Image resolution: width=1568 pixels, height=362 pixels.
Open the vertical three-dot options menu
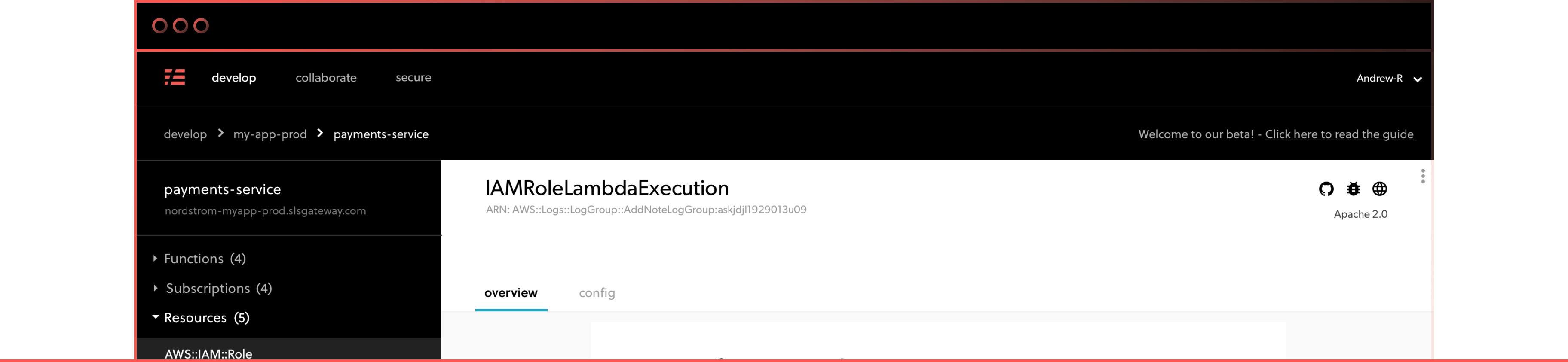(1423, 176)
